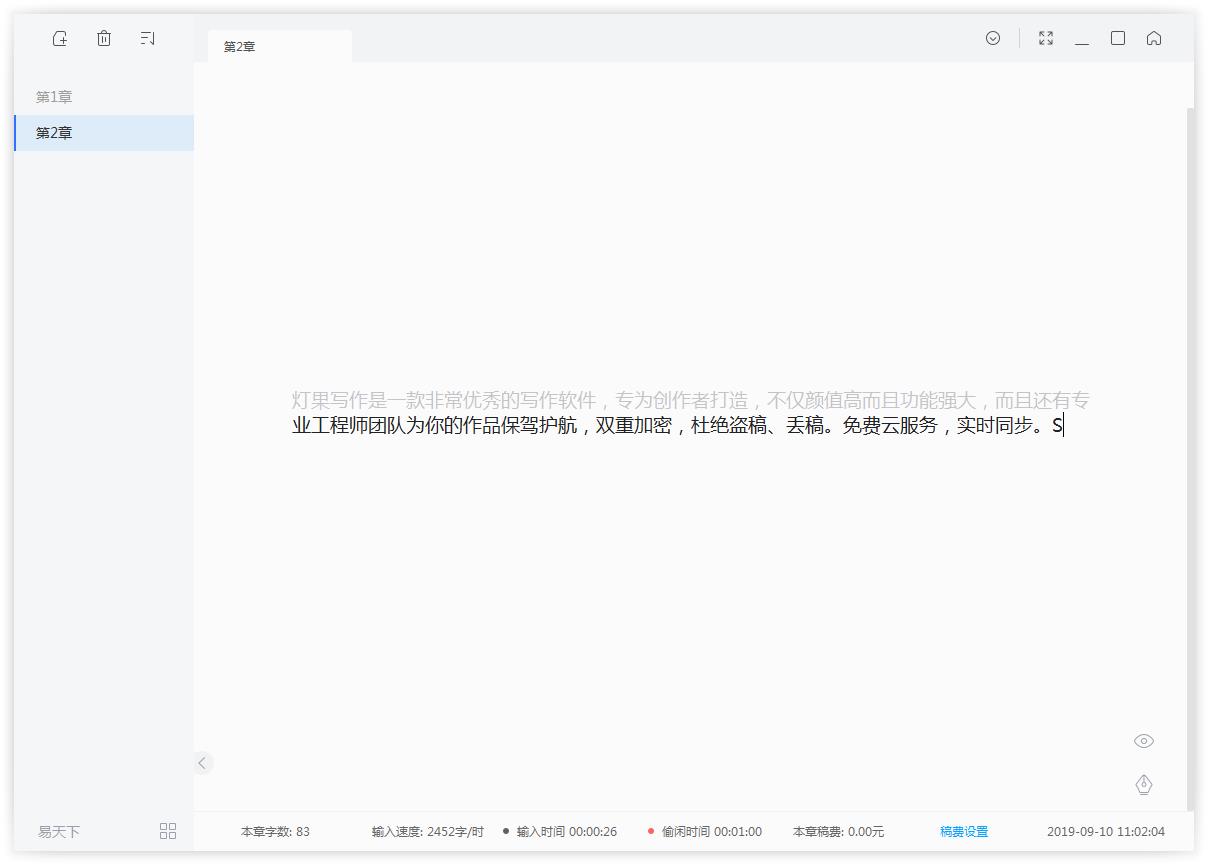Collapse the chapter sidebar with the left chevron
The image size is (1208, 865).
(x=203, y=762)
